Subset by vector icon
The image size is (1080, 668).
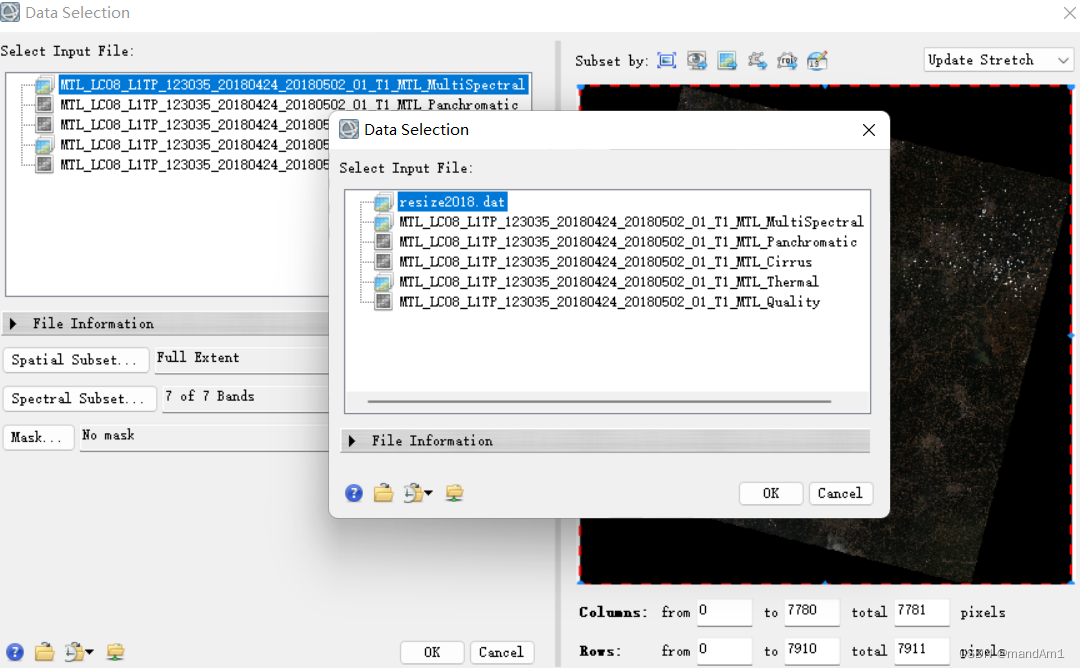[x=757, y=61]
